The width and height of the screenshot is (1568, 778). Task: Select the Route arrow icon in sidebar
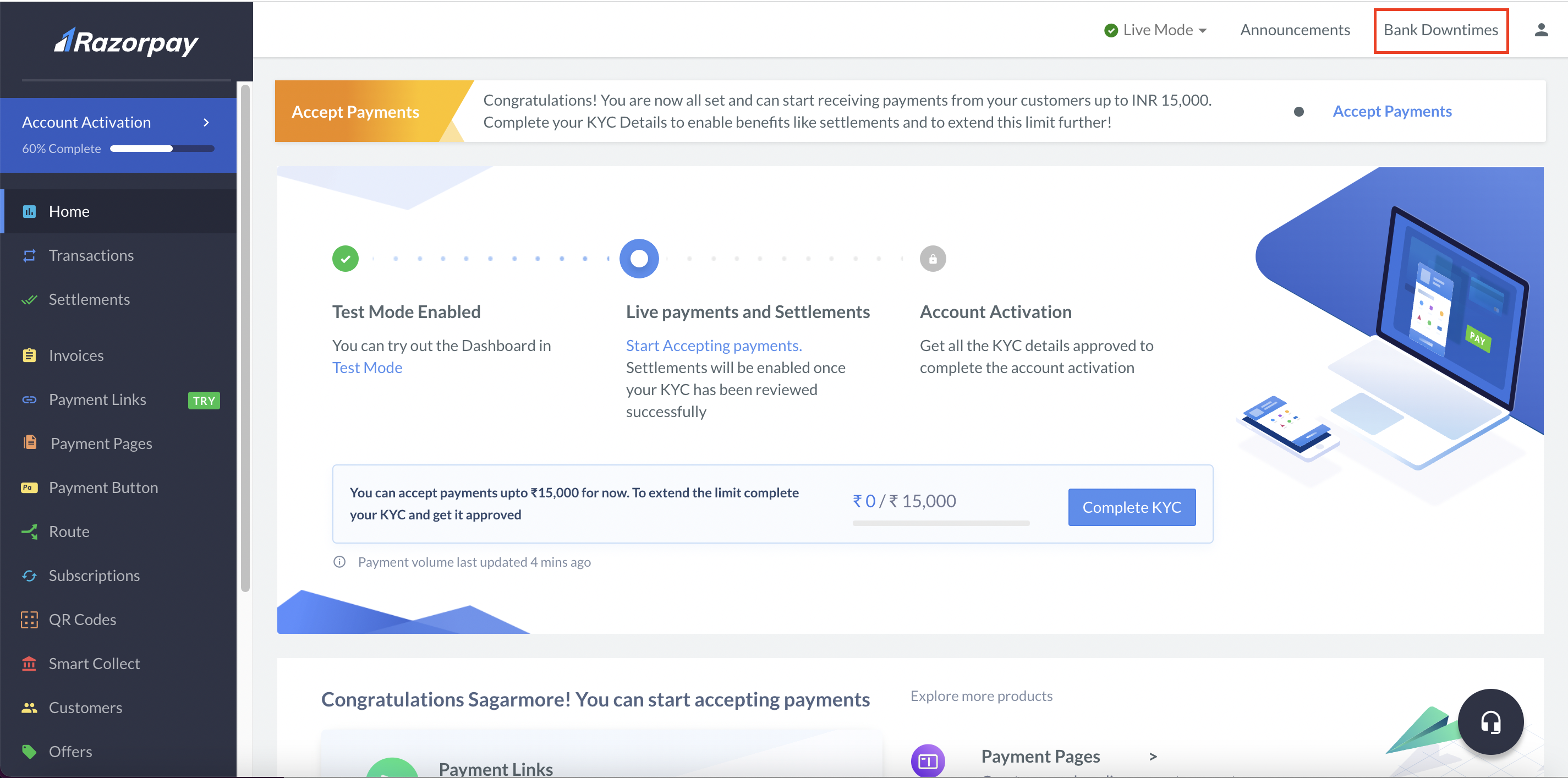pyautogui.click(x=29, y=532)
